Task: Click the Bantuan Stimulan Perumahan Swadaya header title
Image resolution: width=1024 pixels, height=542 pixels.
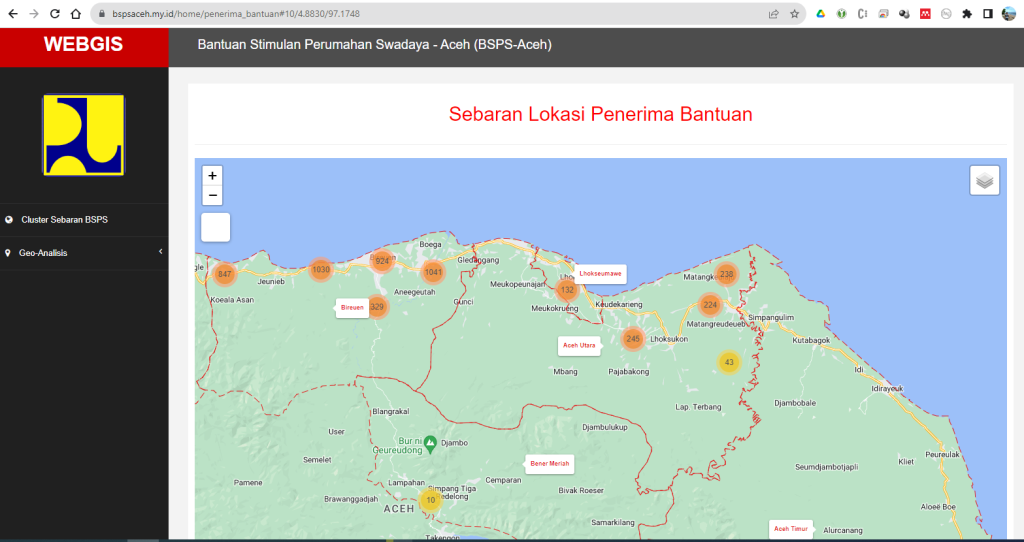Action: tap(375, 44)
